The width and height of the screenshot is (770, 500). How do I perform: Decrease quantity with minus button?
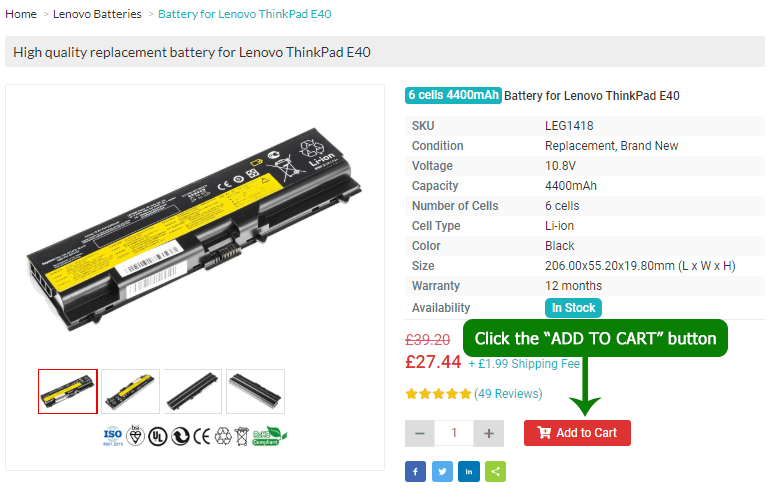click(420, 433)
